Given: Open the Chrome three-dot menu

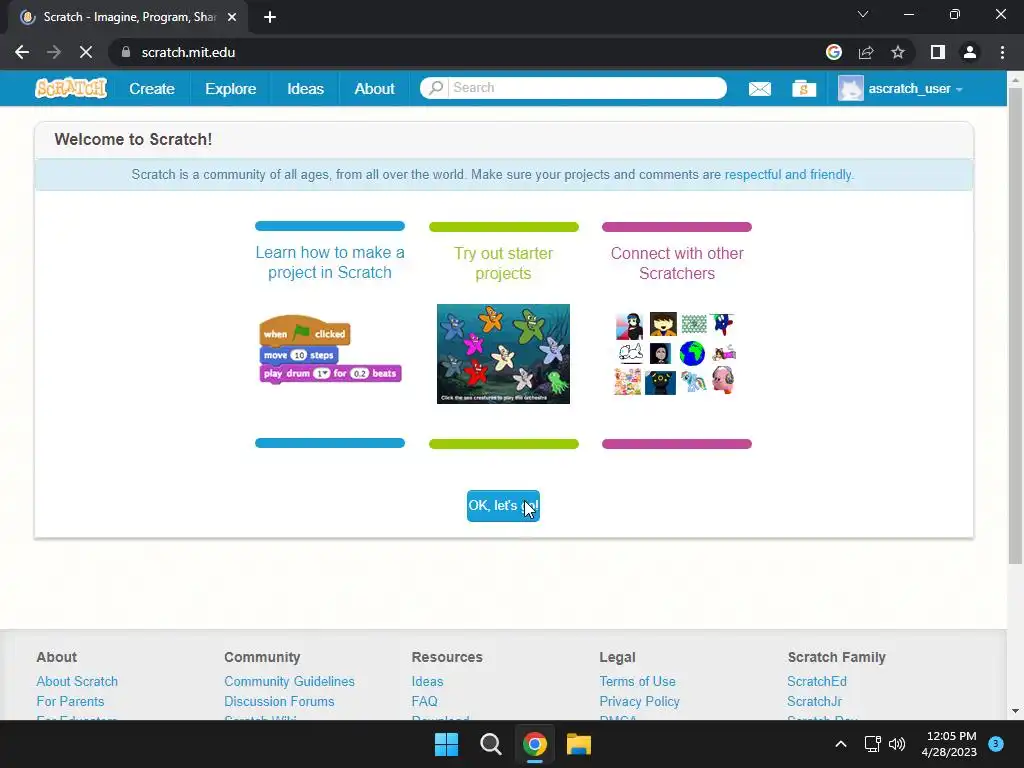Looking at the screenshot, I should tap(1002, 52).
